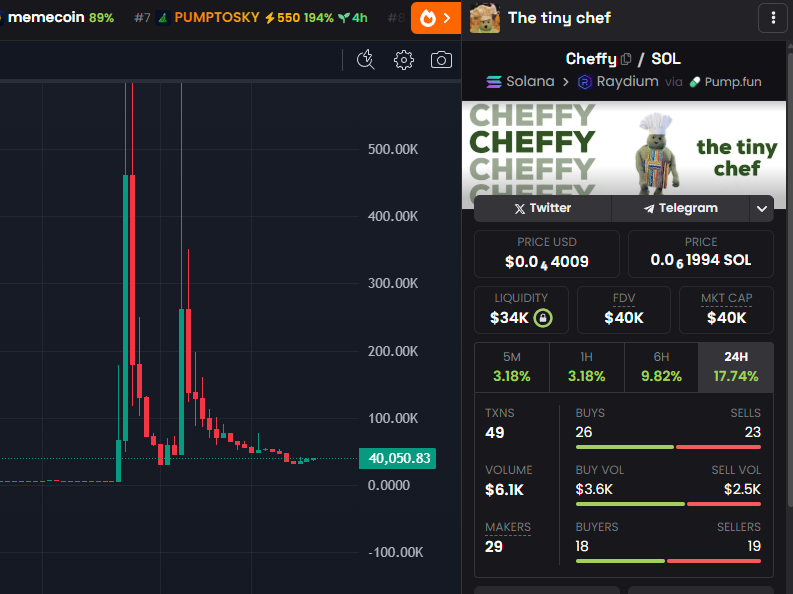Copy the Cheffy token address icon
The image size is (793, 594).
[x=626, y=59]
